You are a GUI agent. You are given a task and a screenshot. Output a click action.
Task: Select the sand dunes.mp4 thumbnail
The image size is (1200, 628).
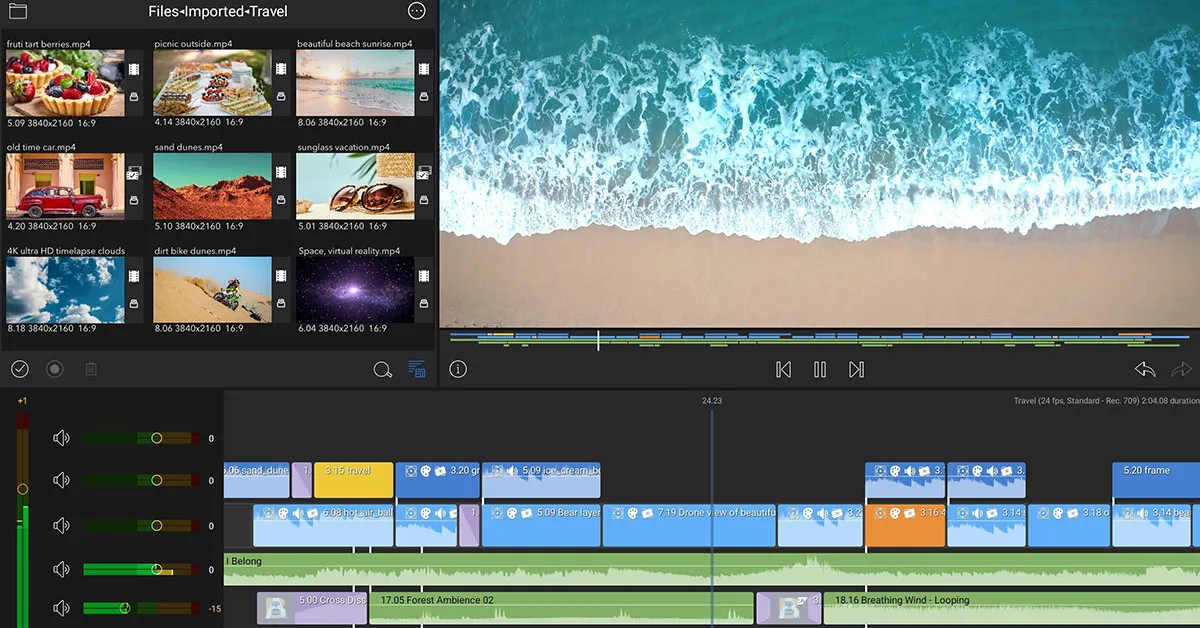pyautogui.click(x=212, y=186)
